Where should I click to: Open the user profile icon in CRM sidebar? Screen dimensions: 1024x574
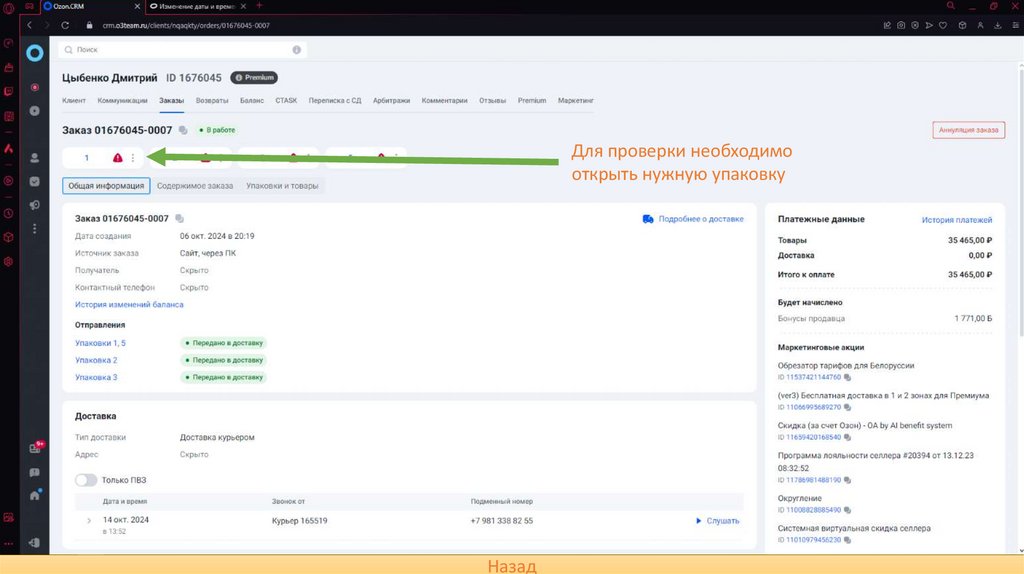click(x=35, y=158)
